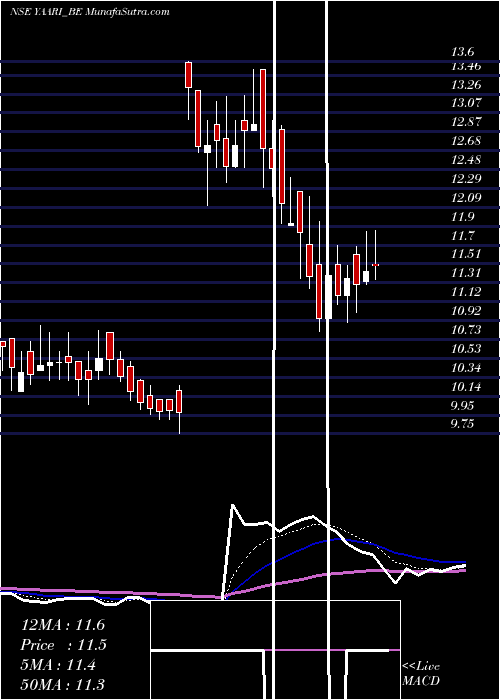Click the 10.73 price axis label
The image size is (500, 700).
[466, 329]
